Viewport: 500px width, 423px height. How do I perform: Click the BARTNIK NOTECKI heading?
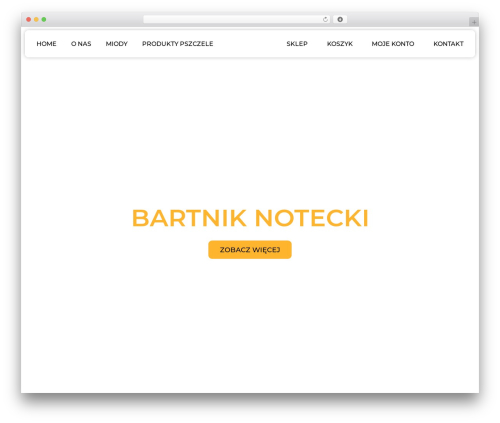250,218
